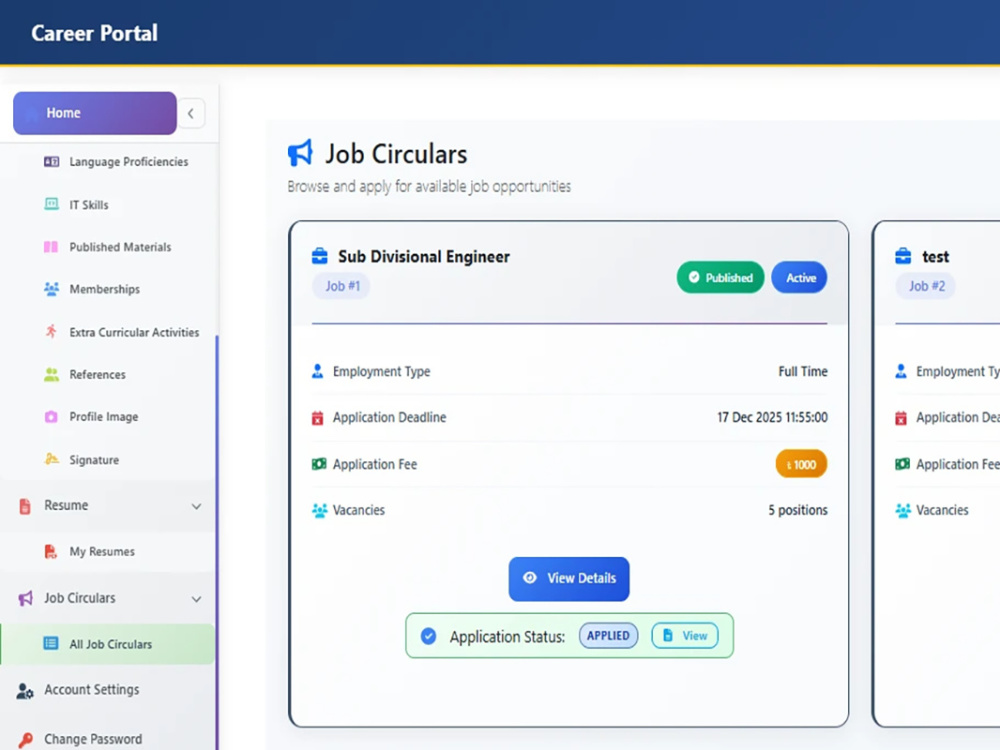This screenshot has height=750, width=1000.
Task: Click the All Job Circulars list icon
Action: tap(51, 643)
